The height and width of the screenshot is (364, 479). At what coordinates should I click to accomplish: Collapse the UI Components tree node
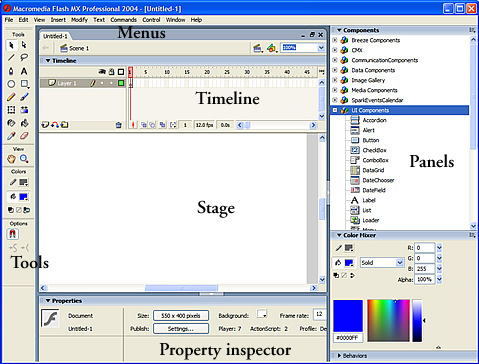335,110
